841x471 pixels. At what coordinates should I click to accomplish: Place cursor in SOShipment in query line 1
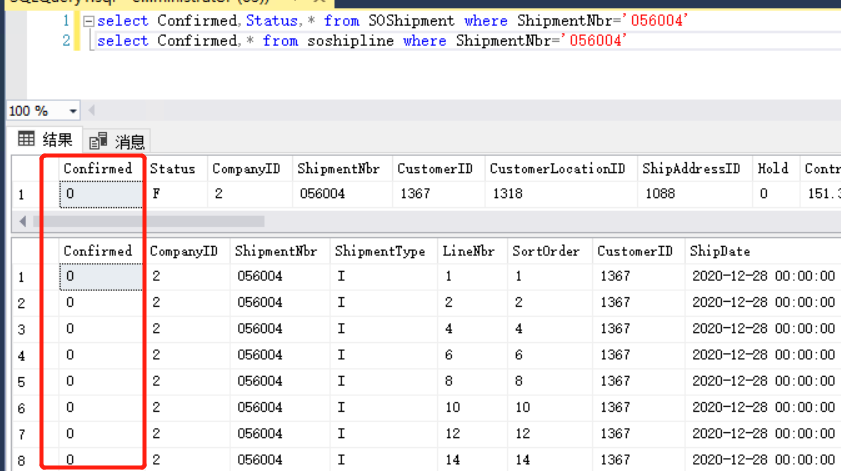(411, 21)
